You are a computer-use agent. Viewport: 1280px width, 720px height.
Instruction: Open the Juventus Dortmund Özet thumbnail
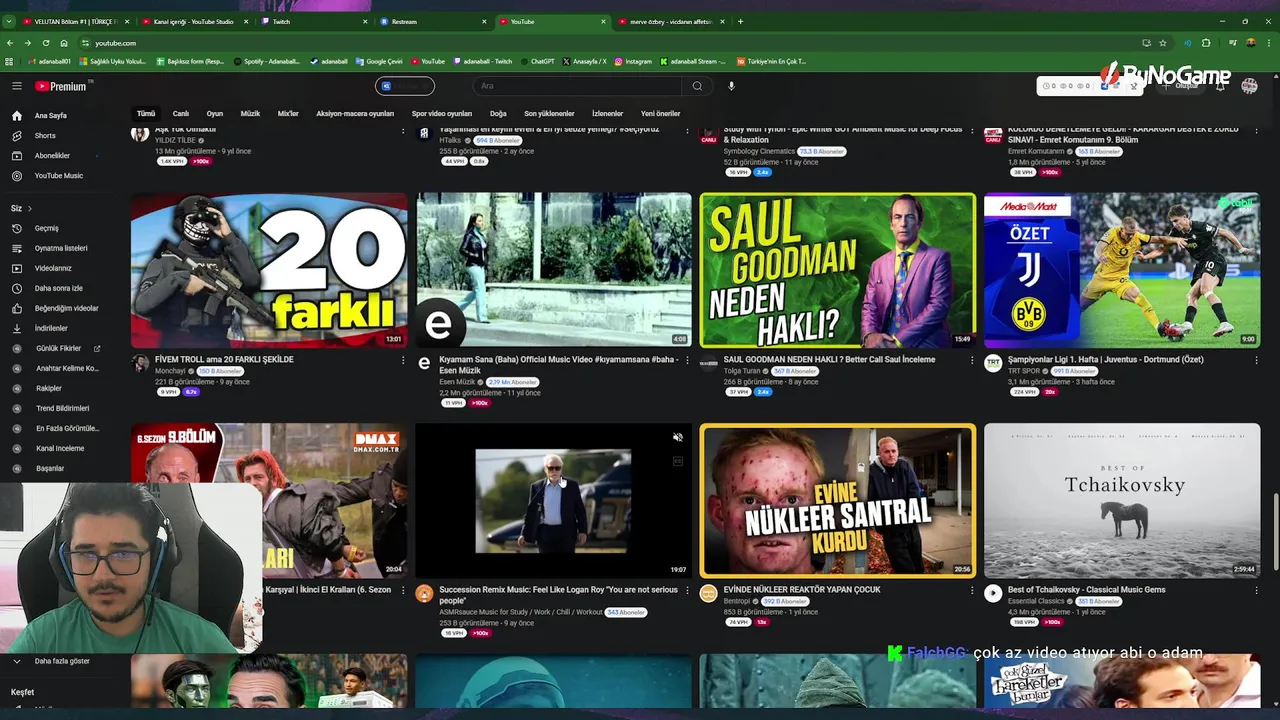[x=1122, y=270]
